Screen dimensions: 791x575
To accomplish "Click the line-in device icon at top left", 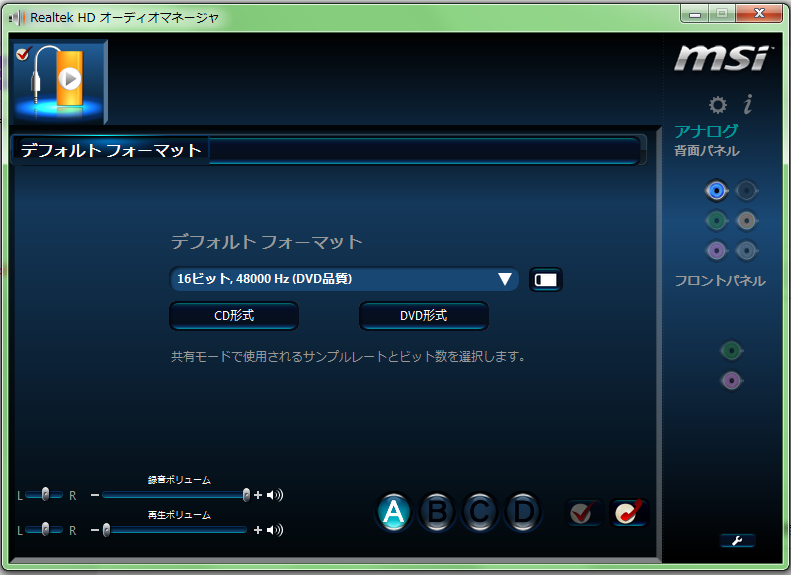I will 58,81.
